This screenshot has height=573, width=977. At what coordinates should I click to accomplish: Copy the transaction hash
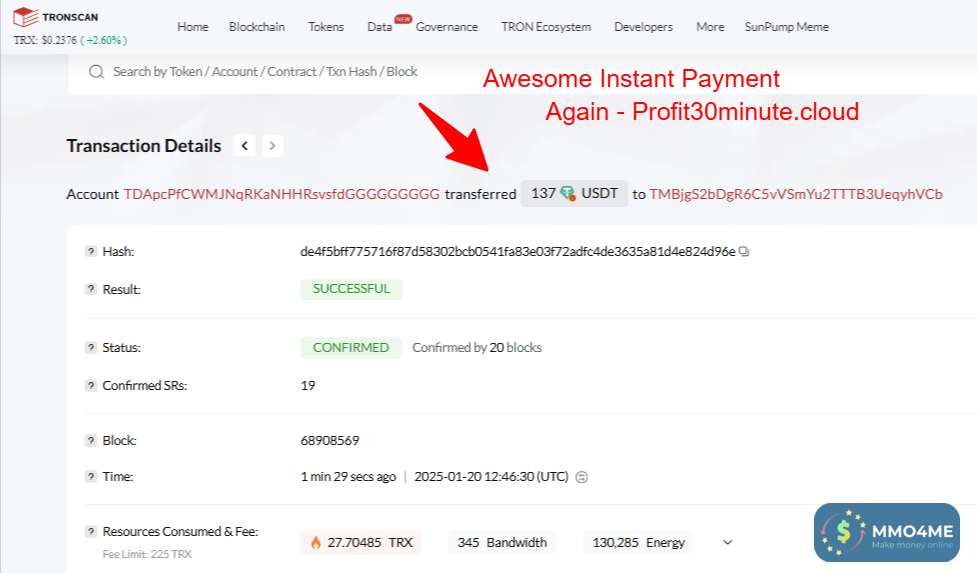click(x=744, y=252)
